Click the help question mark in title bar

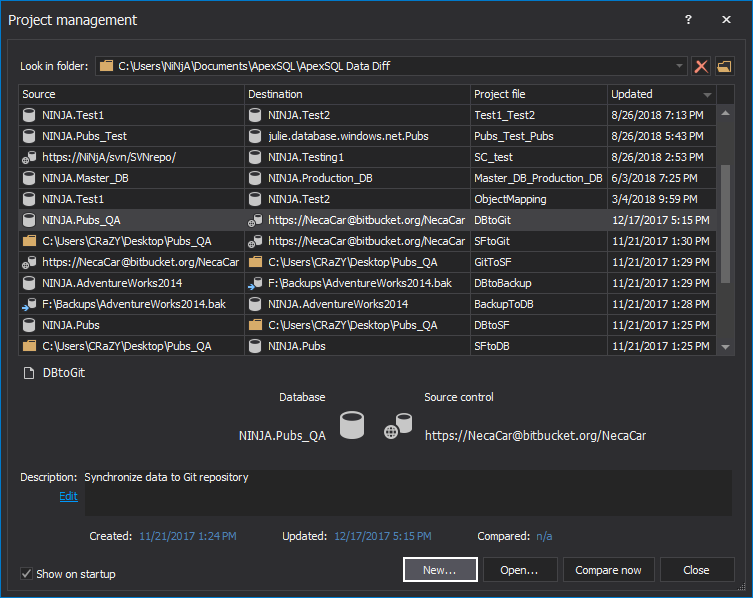click(x=688, y=20)
